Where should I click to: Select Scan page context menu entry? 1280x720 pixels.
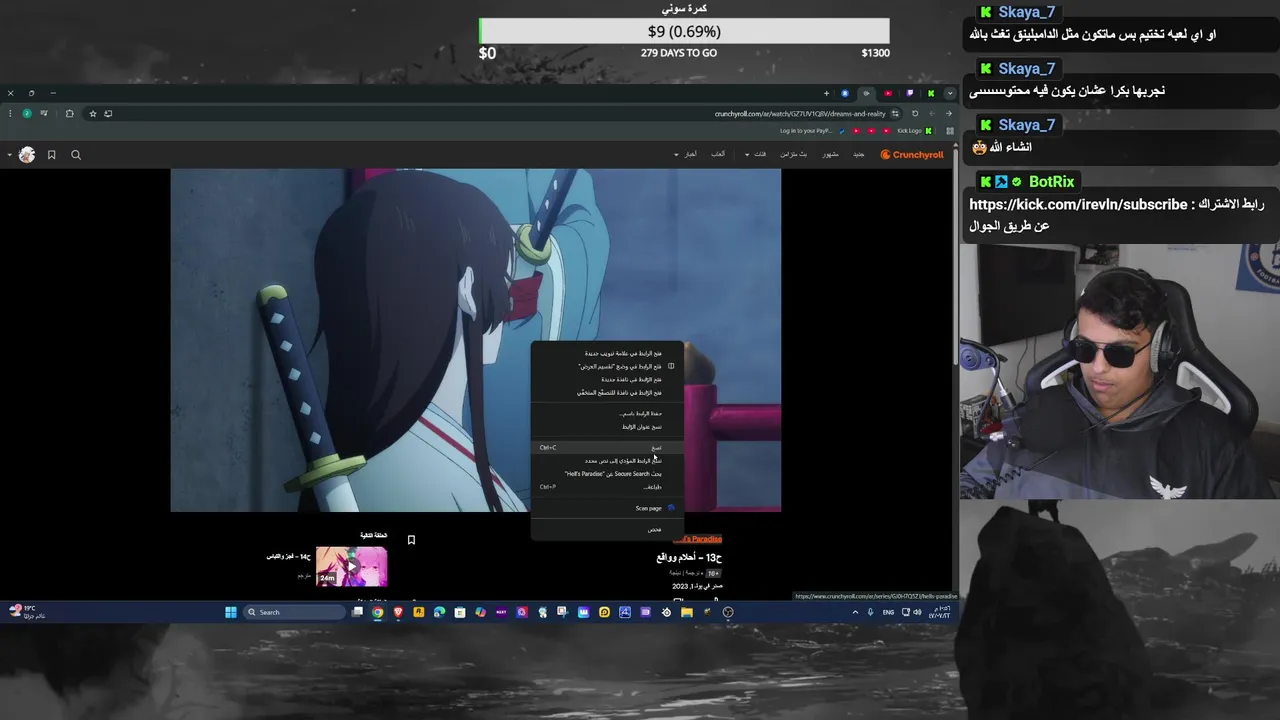[607, 508]
